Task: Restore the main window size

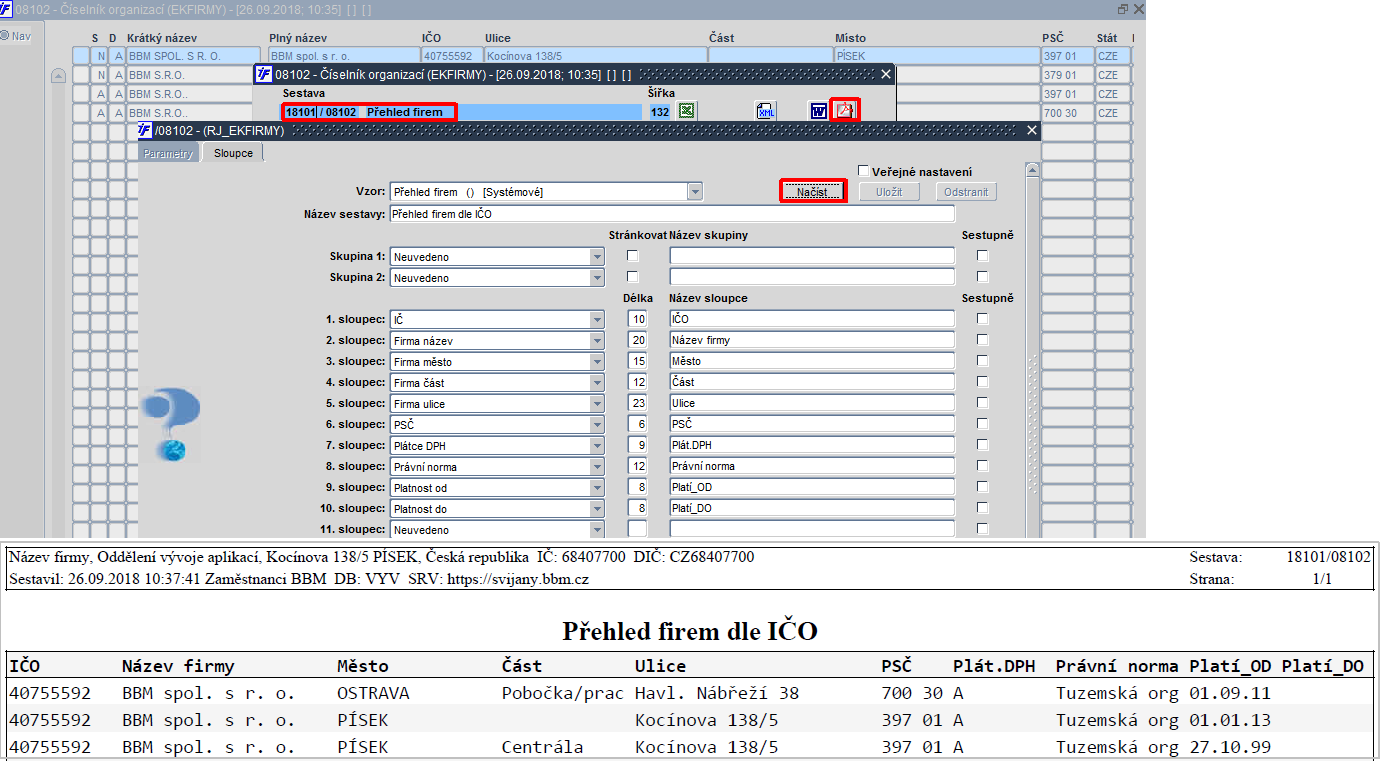Action: [x=1123, y=8]
